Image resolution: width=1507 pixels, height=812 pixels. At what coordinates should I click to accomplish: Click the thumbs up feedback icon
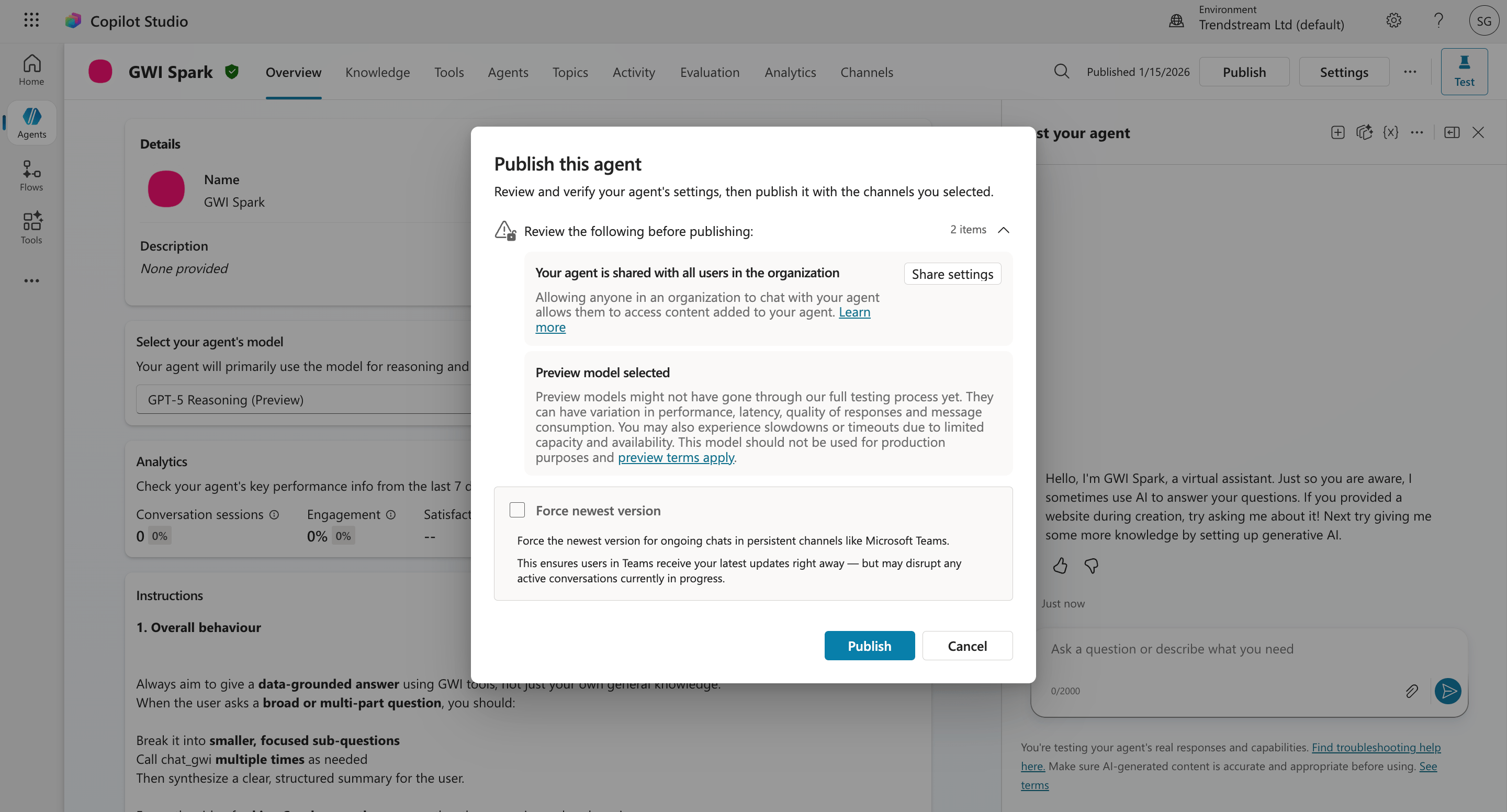1060,566
